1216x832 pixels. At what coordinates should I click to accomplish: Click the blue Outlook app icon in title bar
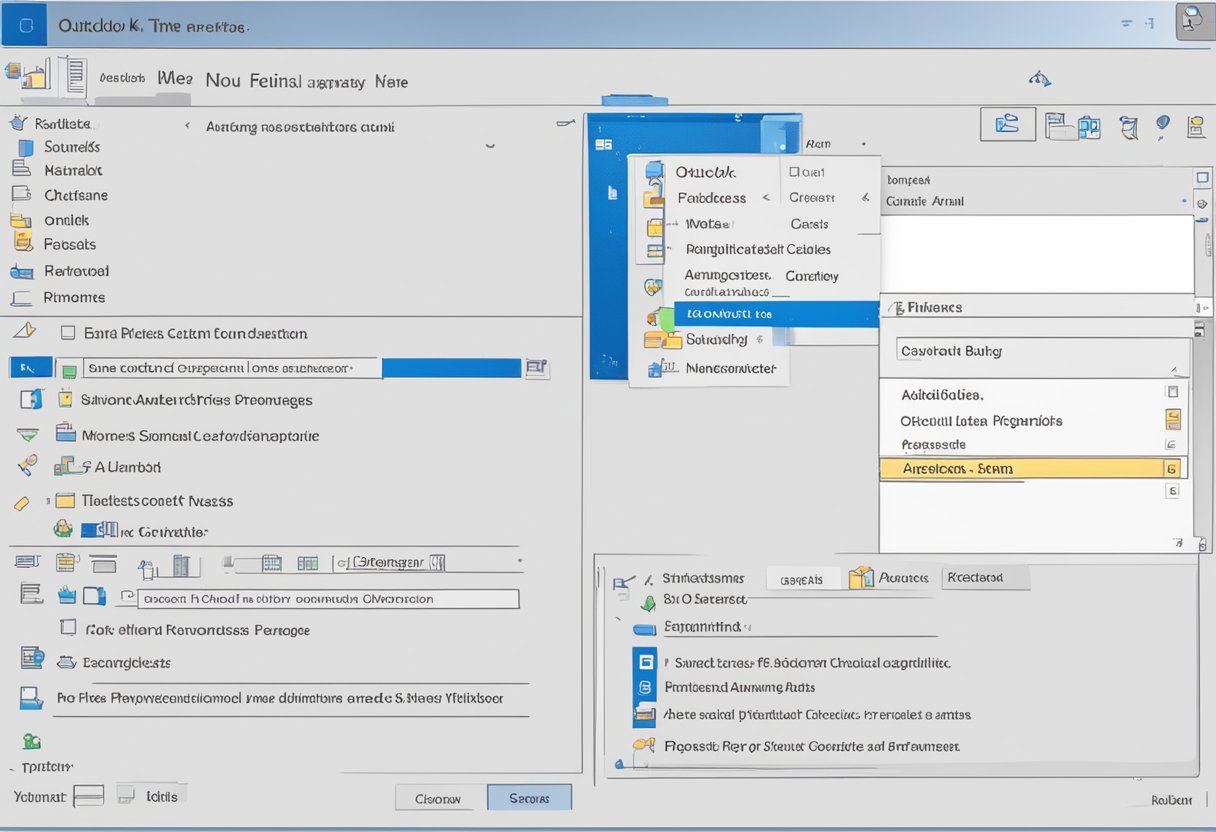click(x=25, y=25)
